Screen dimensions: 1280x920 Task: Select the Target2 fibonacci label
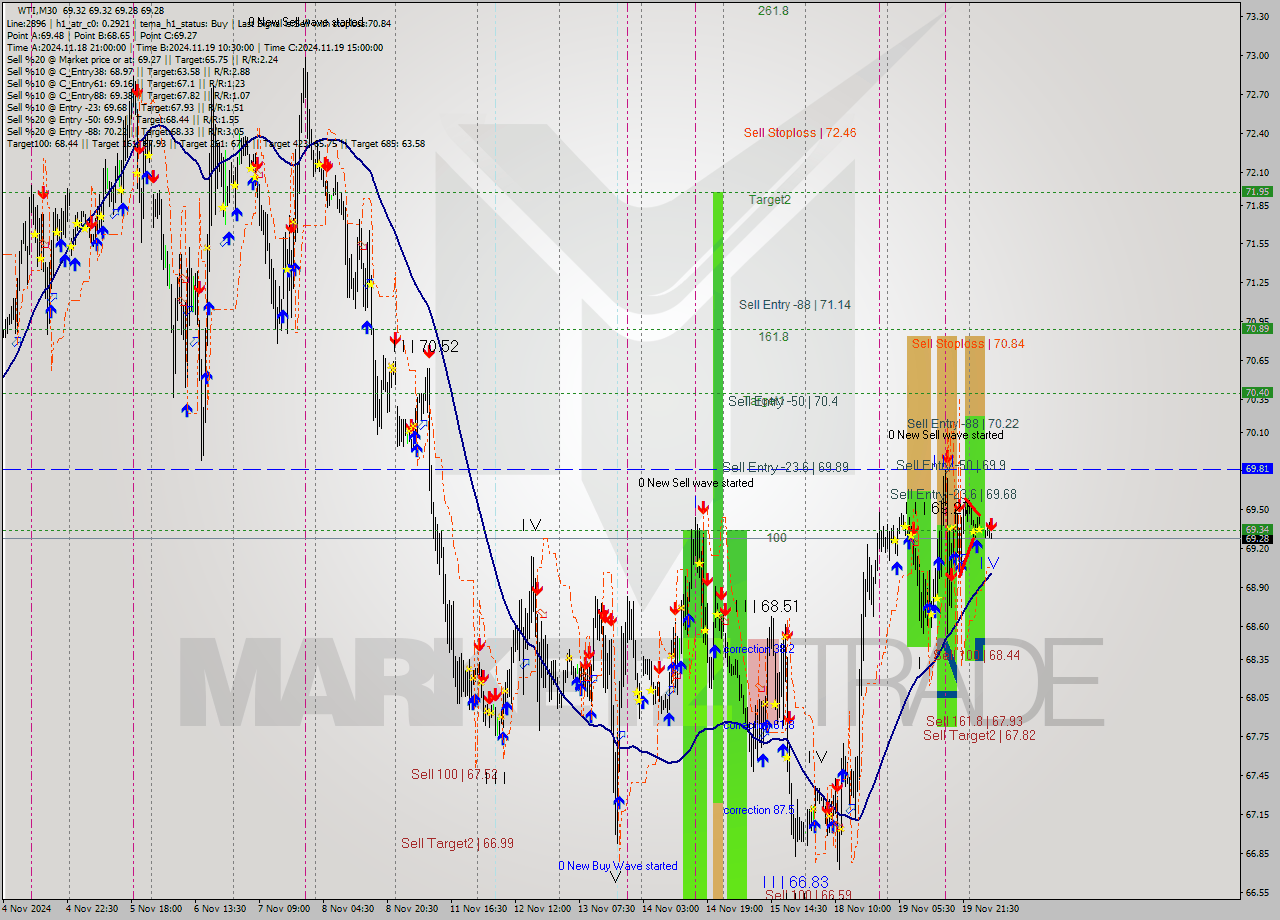click(770, 199)
